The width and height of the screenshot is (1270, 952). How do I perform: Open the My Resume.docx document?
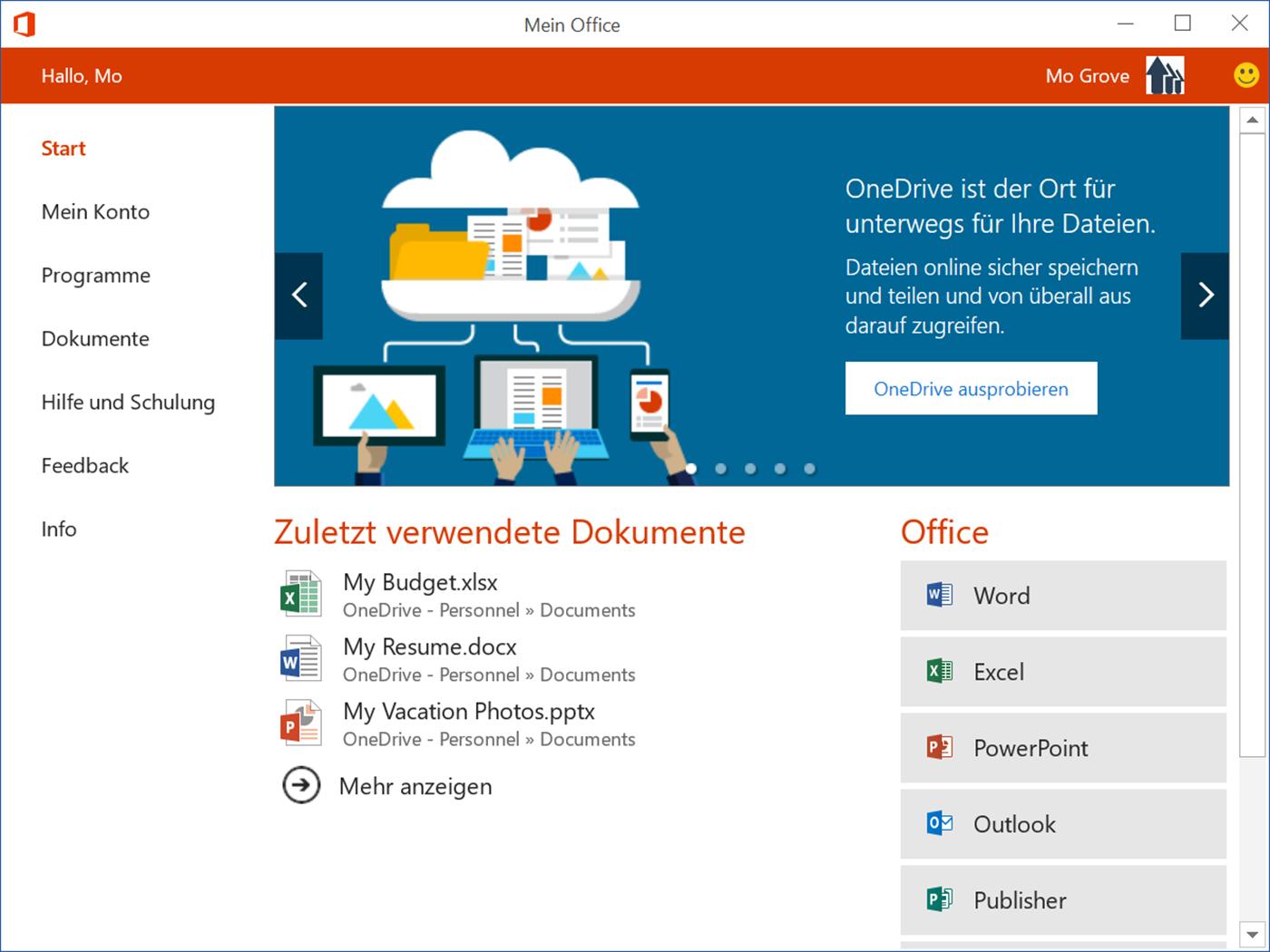click(x=430, y=646)
